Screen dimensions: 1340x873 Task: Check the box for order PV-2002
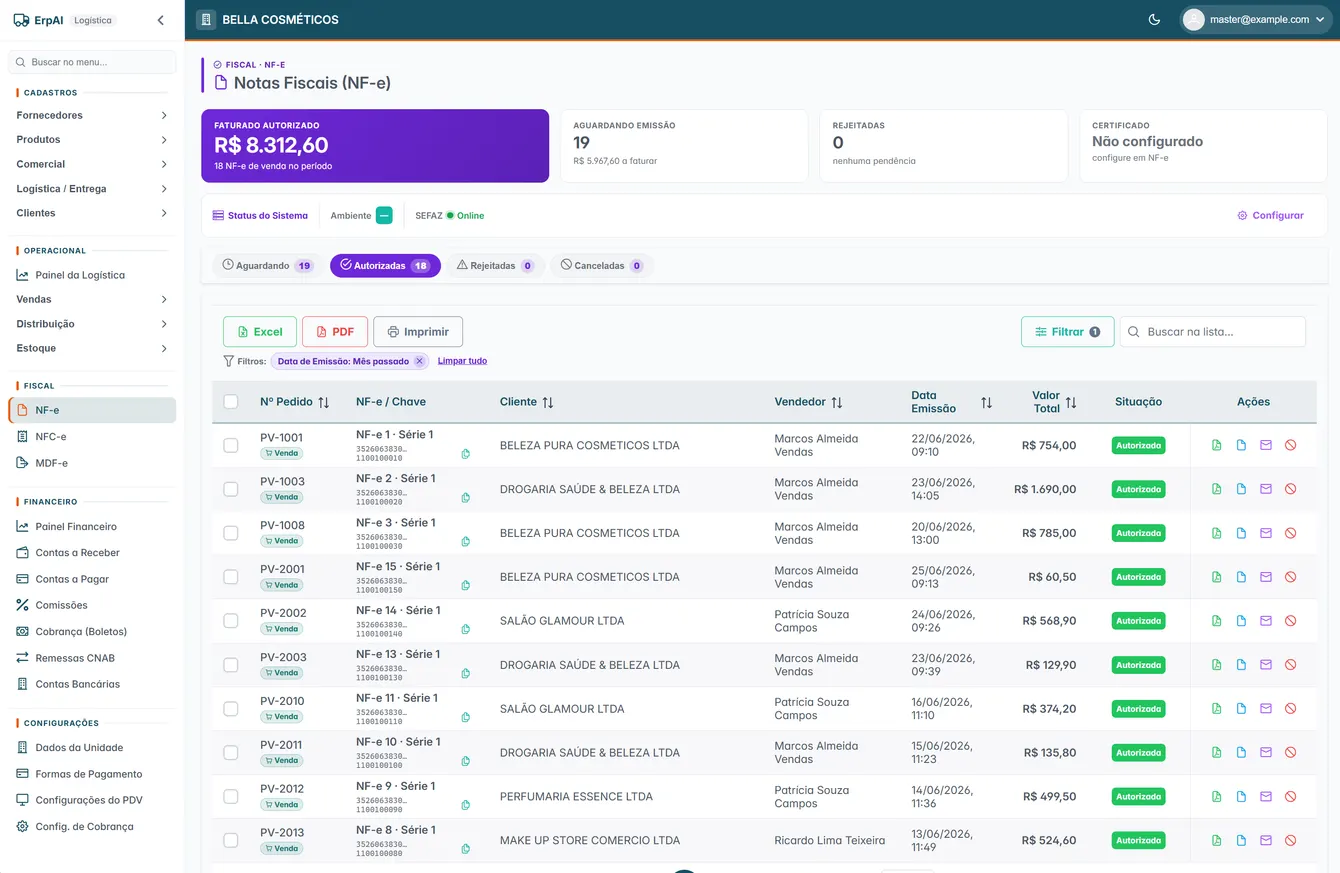pos(231,621)
